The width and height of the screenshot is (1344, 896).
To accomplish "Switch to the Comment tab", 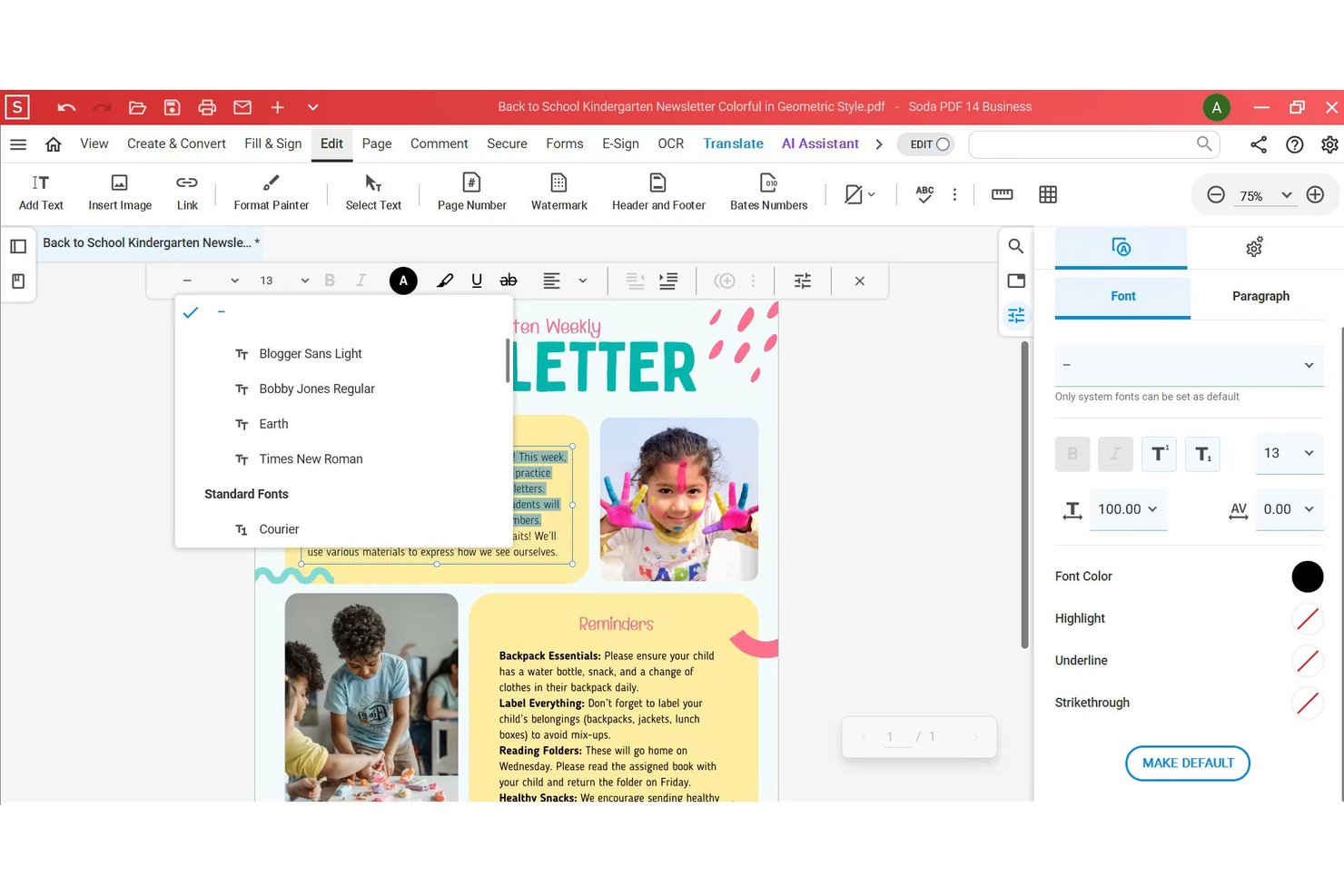I will click(439, 143).
